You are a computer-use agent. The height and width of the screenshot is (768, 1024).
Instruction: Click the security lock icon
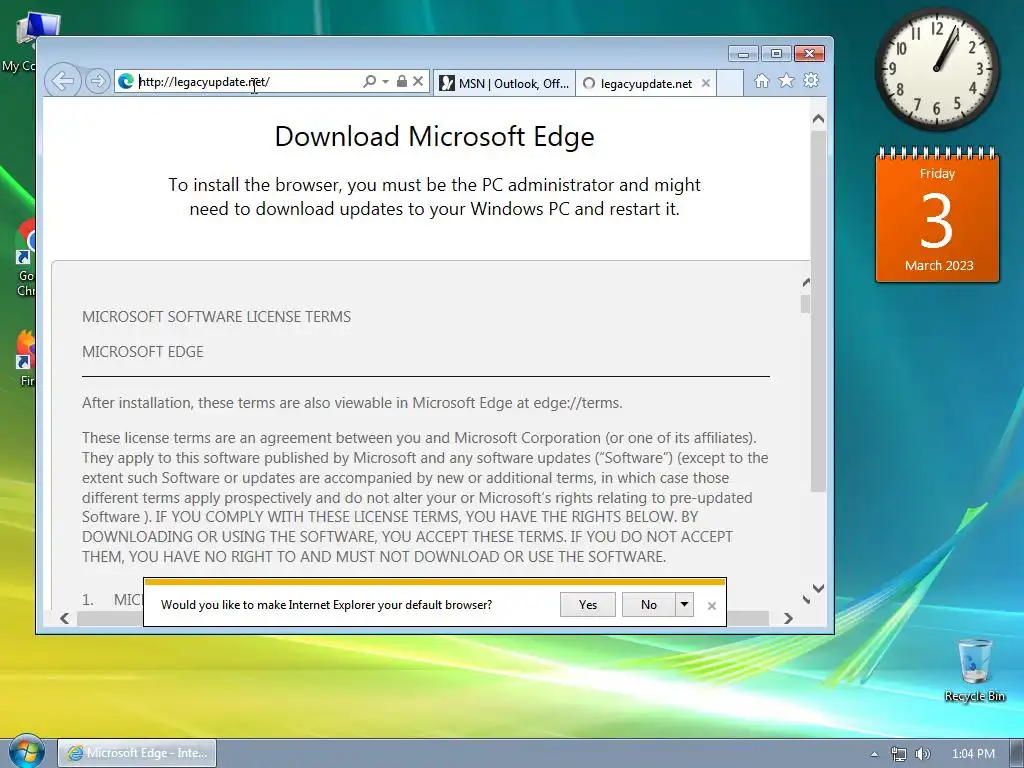click(402, 81)
